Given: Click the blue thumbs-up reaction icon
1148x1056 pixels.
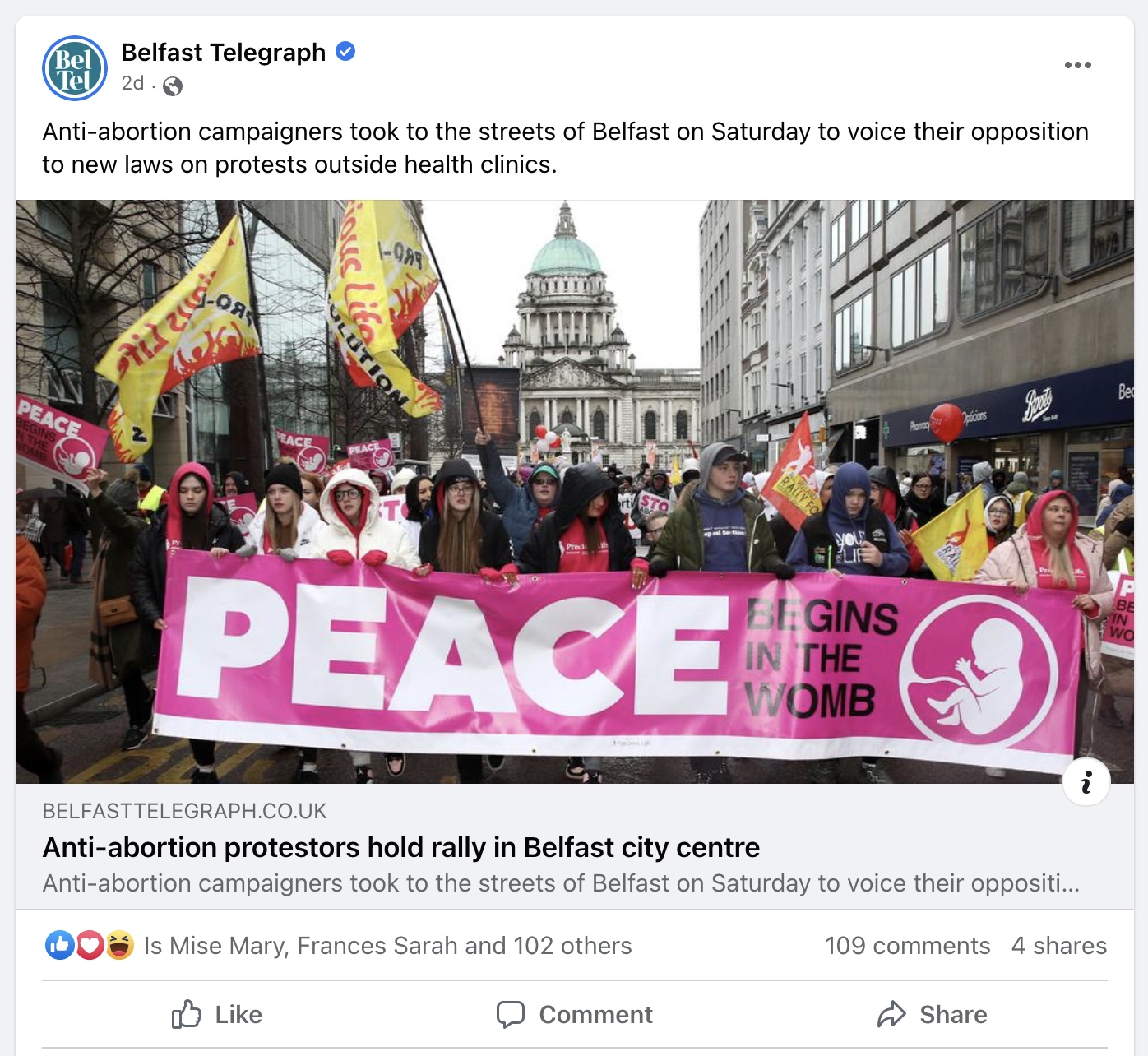Looking at the screenshot, I should point(60,946).
